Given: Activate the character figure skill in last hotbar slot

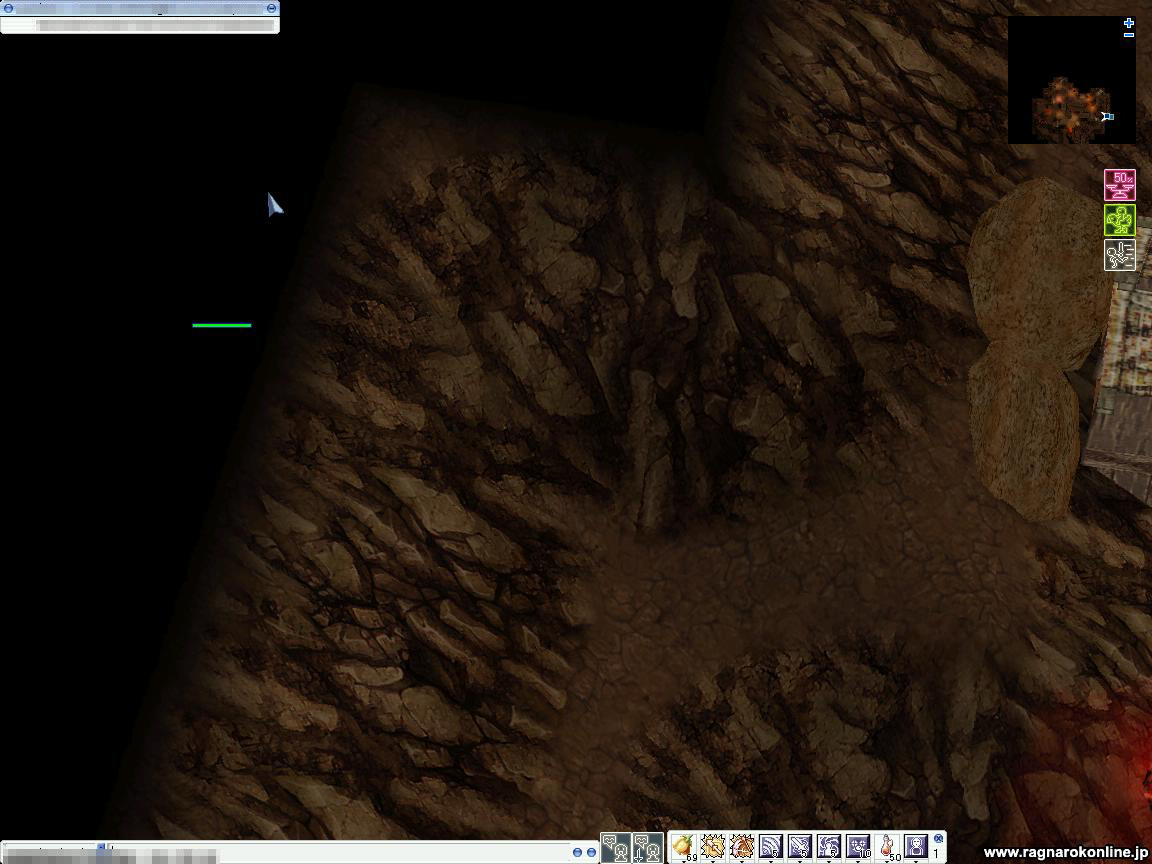Looking at the screenshot, I should (x=916, y=846).
